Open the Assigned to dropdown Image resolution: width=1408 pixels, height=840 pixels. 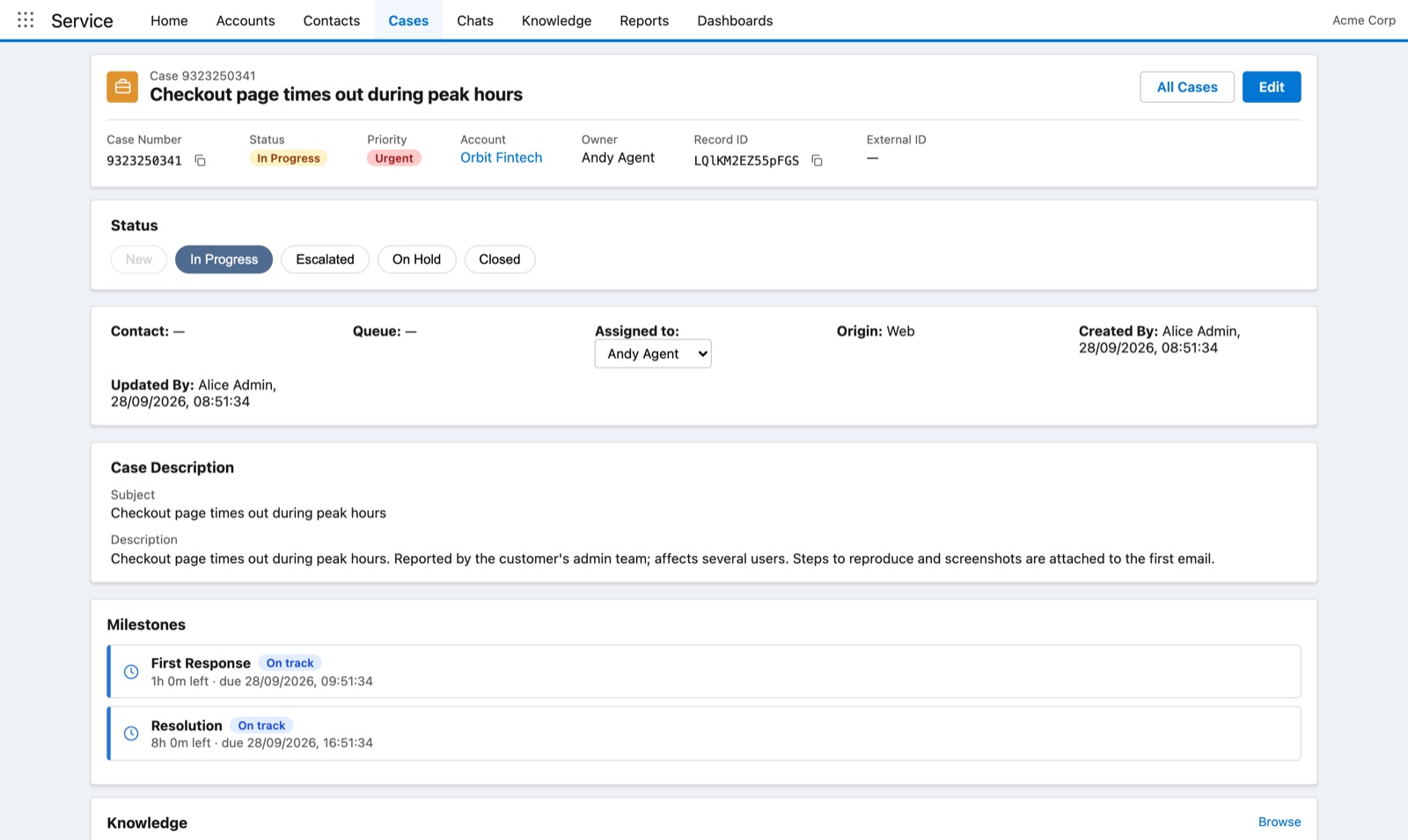[653, 354]
